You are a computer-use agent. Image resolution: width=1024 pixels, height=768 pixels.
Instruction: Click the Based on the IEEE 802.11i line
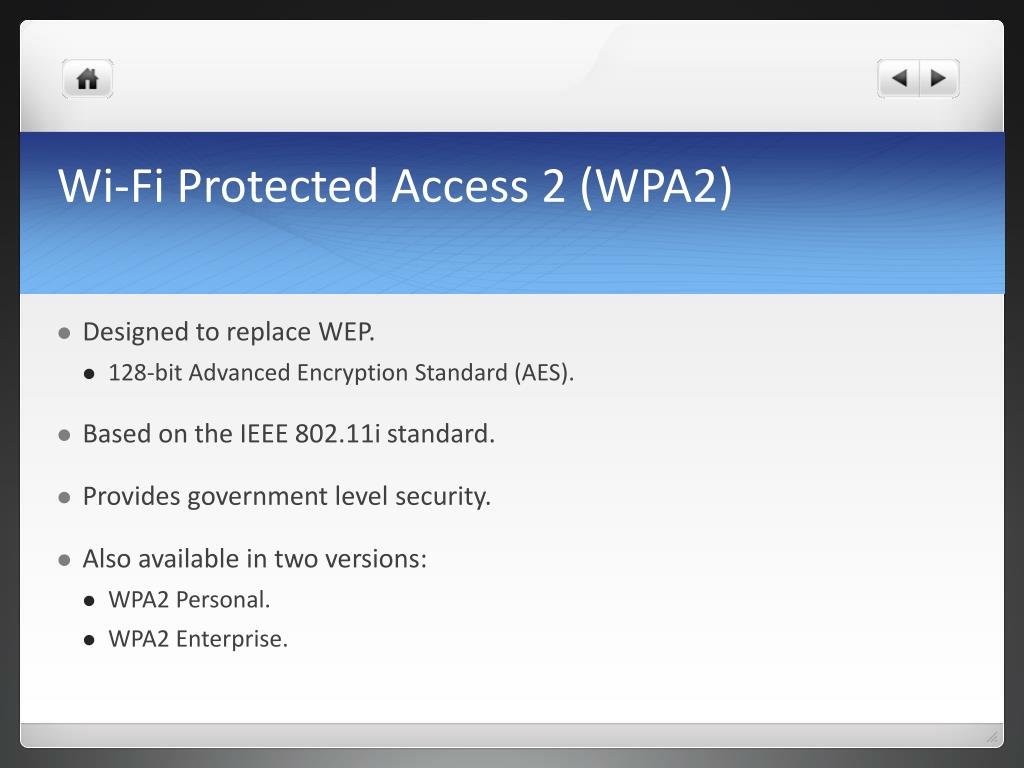click(289, 434)
